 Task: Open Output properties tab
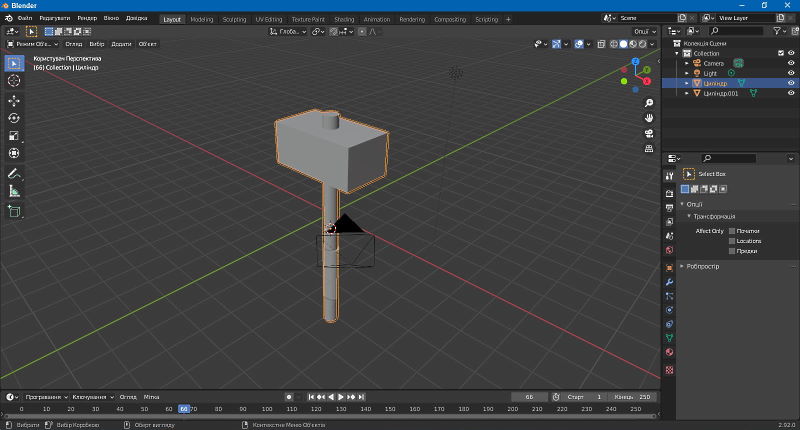[669, 208]
